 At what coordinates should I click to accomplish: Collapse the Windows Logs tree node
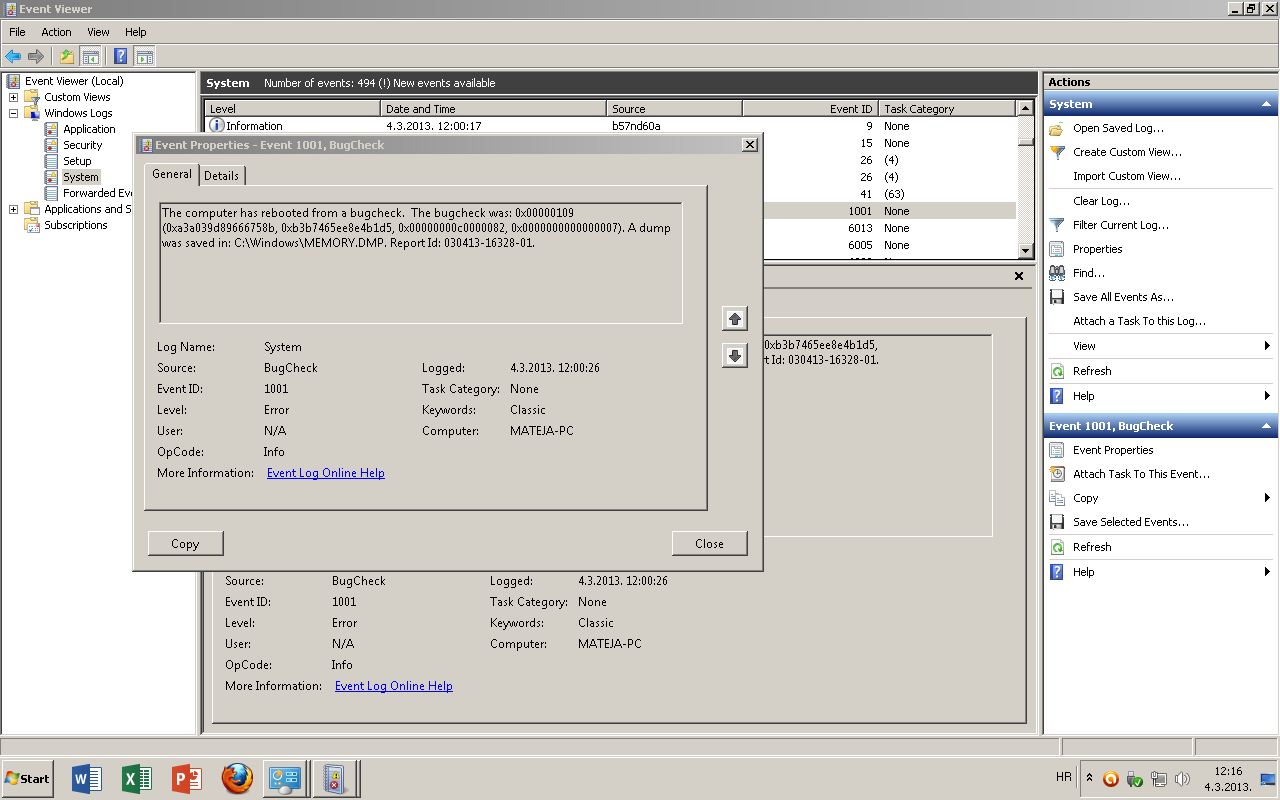pos(14,113)
